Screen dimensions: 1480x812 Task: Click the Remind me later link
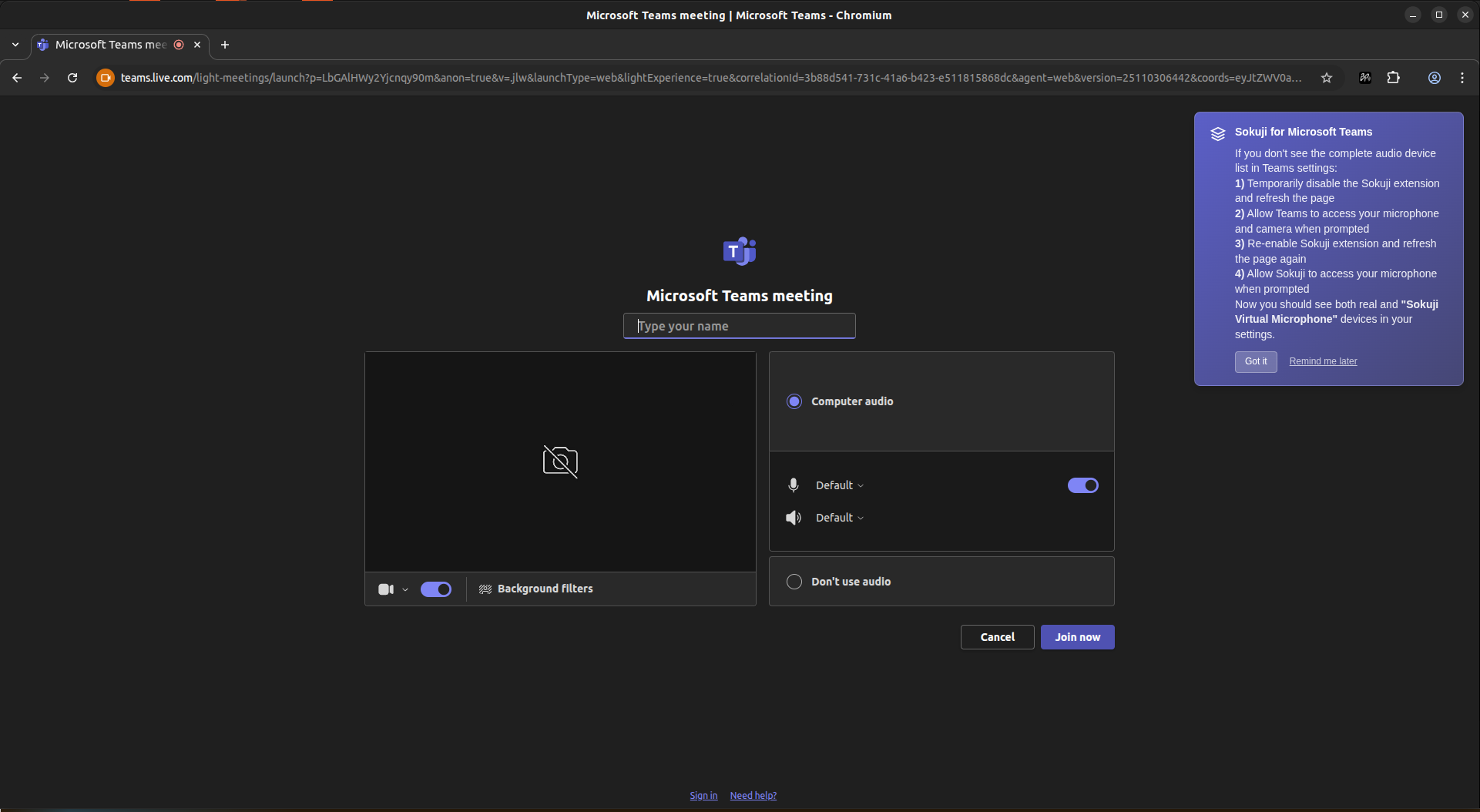tap(1323, 361)
